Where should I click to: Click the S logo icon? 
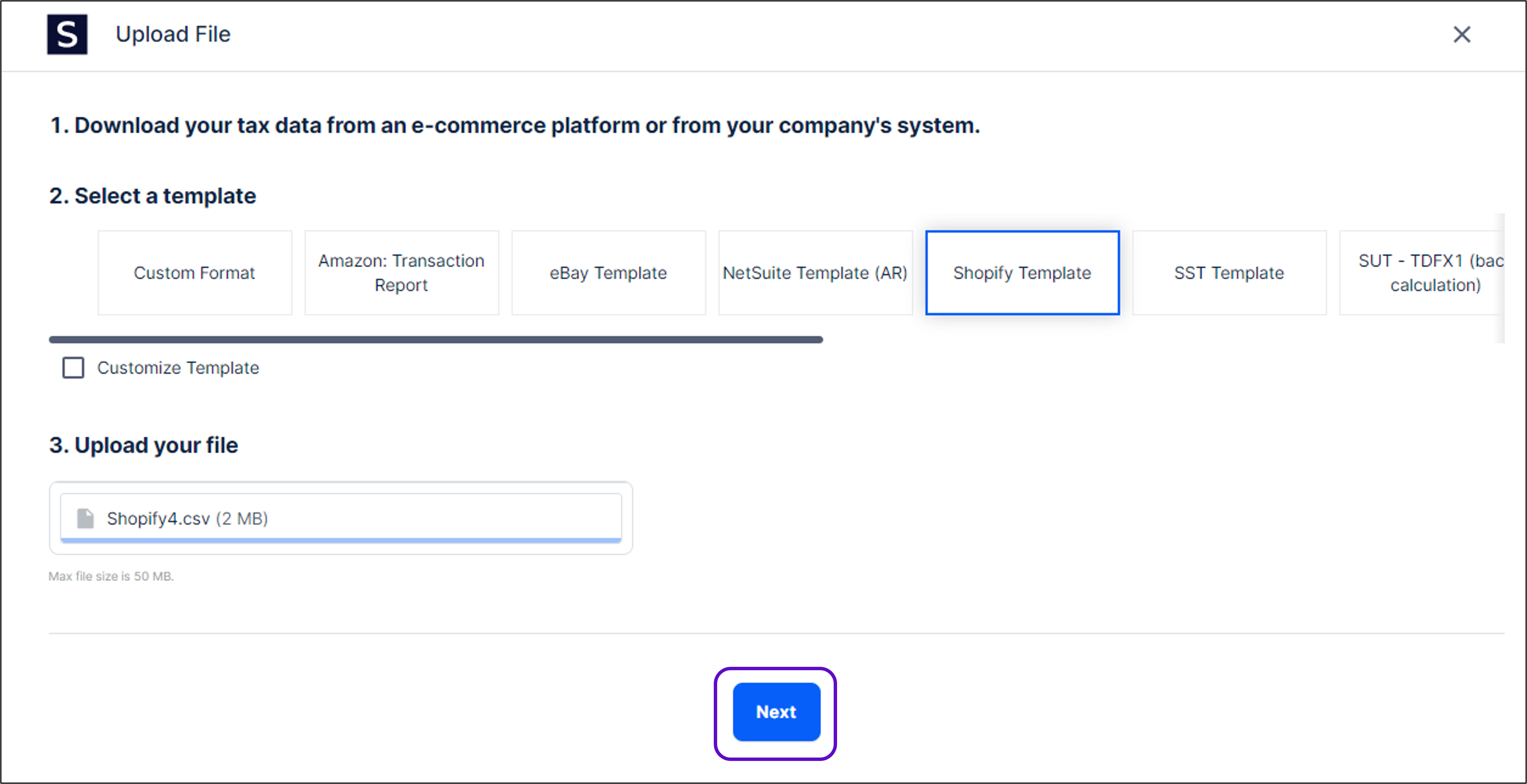(67, 34)
